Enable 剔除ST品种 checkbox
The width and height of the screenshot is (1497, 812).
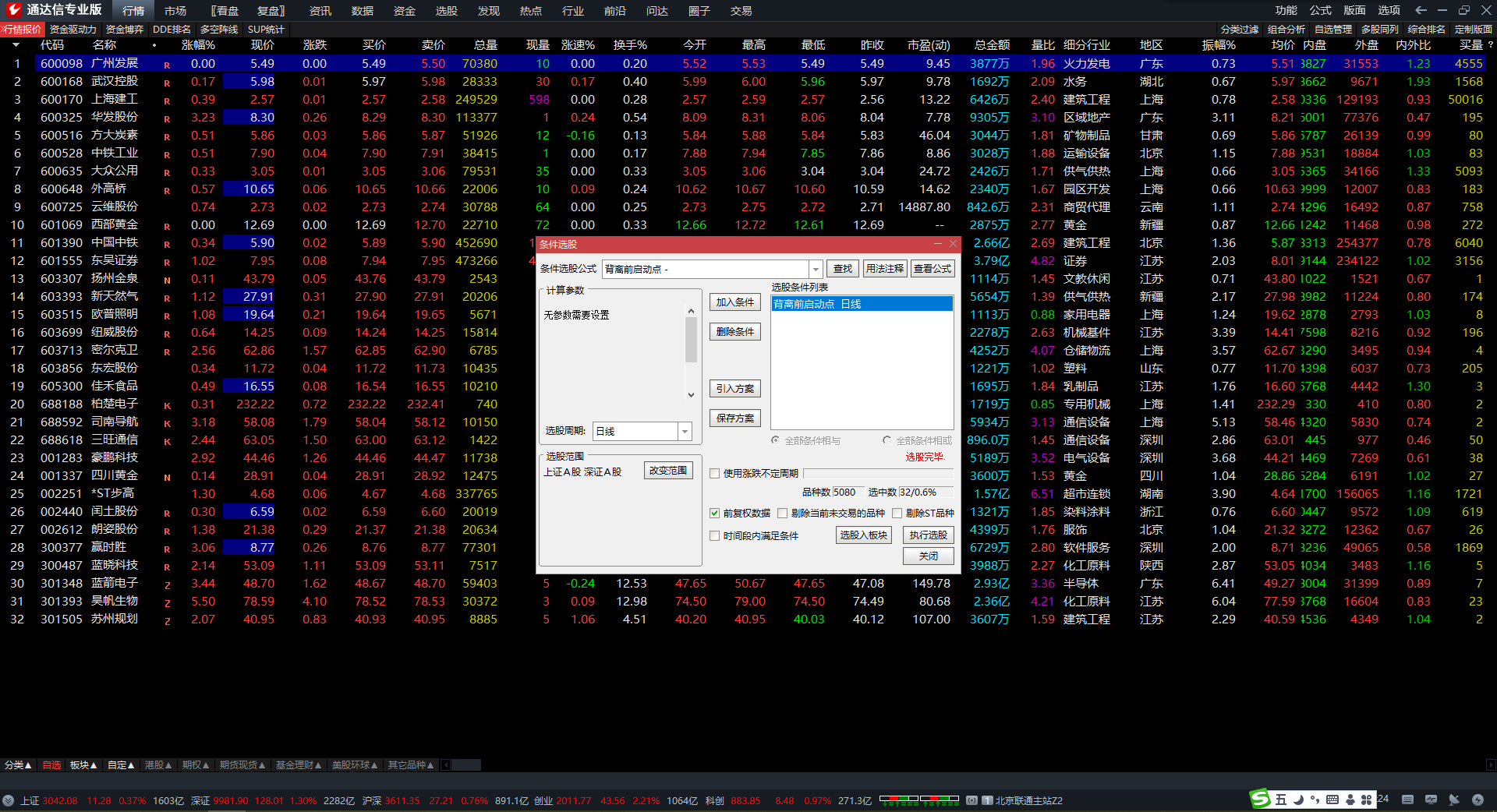(897, 513)
